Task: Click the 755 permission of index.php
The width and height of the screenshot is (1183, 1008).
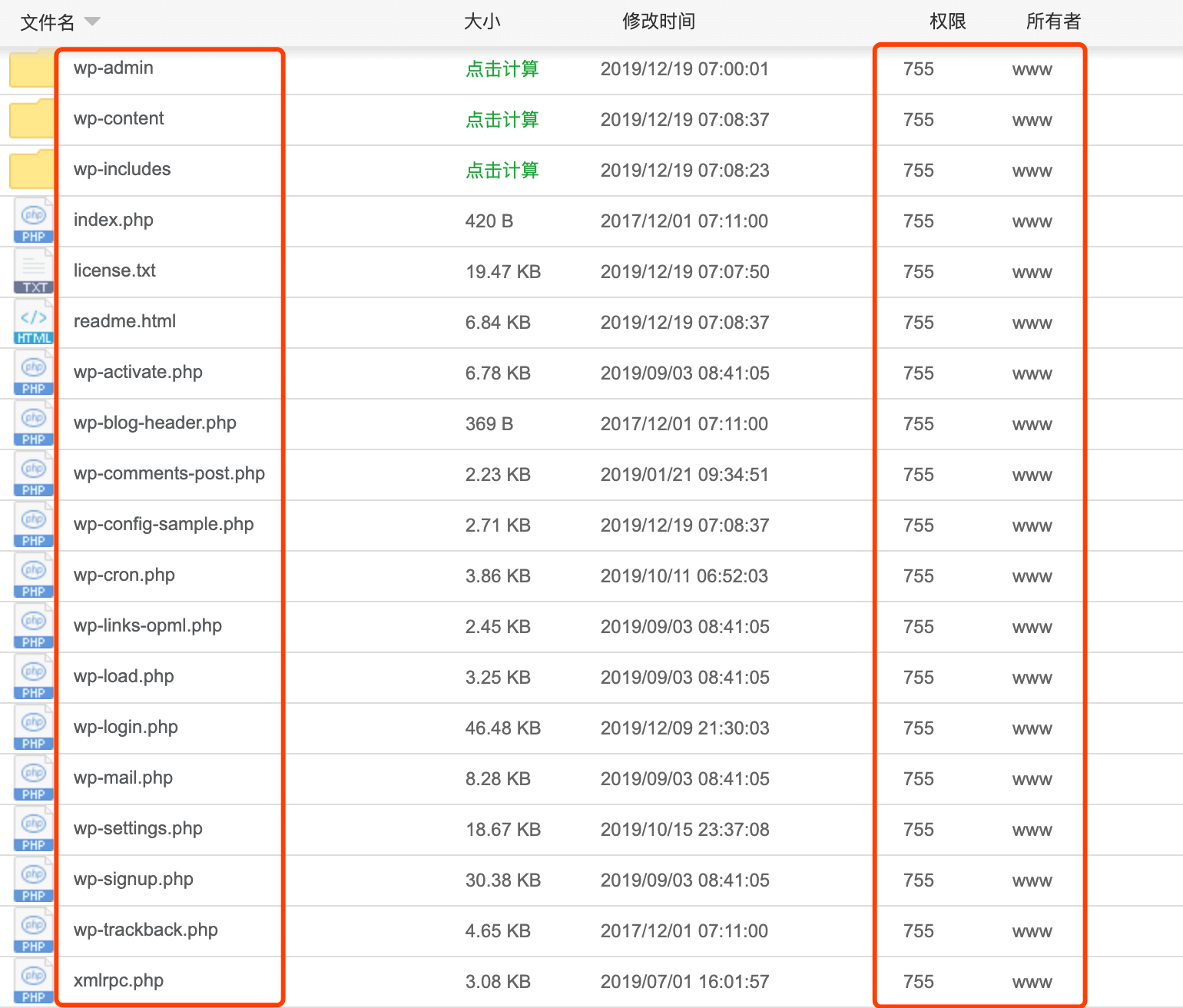Action: [x=919, y=221]
